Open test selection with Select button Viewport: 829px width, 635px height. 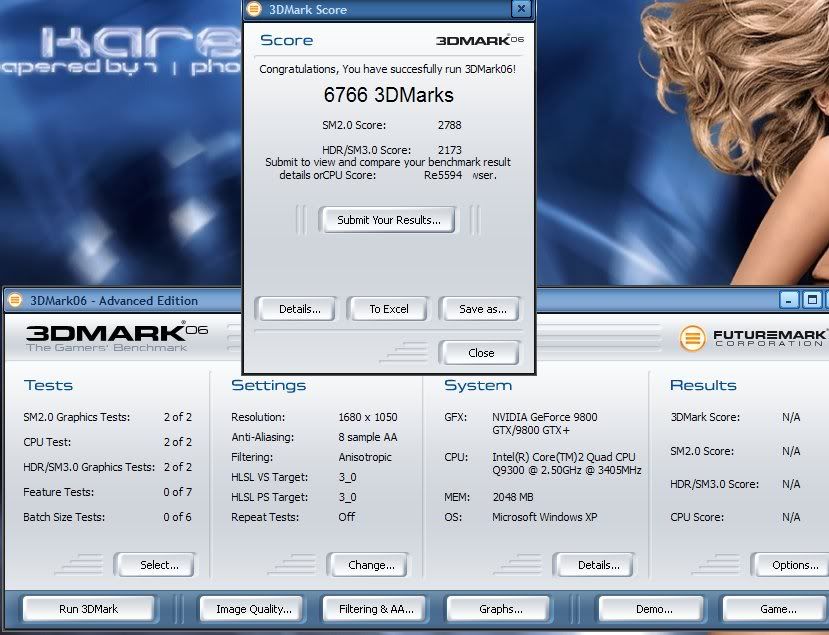coord(159,565)
